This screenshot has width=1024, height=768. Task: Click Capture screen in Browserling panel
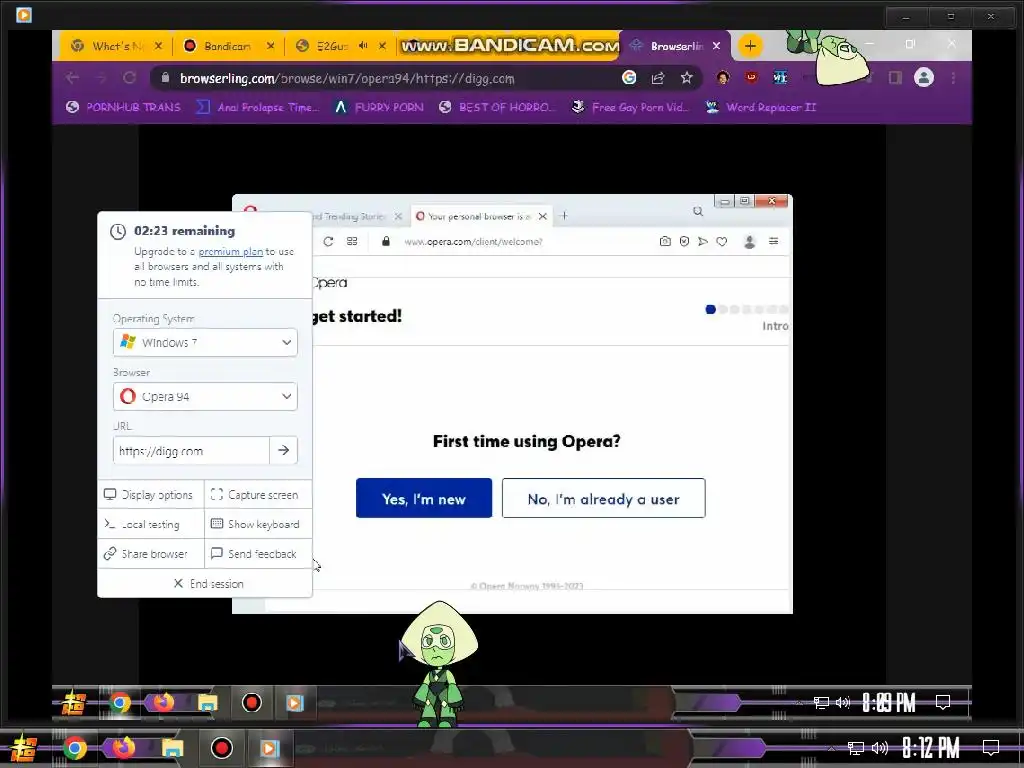(x=254, y=495)
